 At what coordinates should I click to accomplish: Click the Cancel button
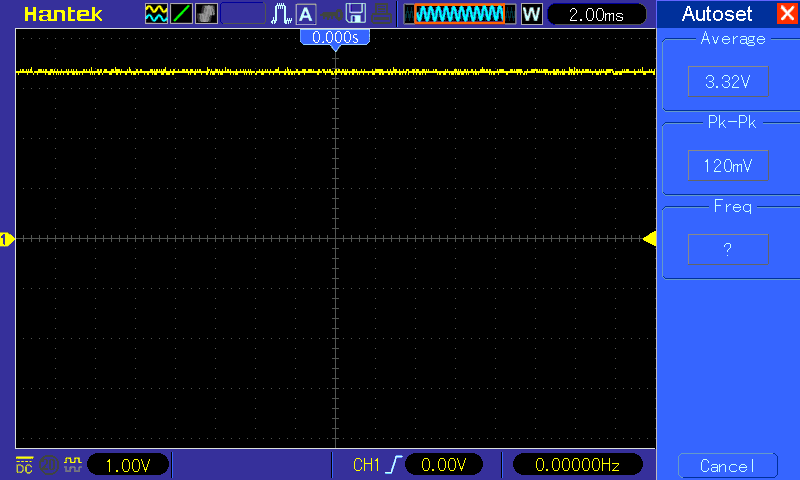tap(728, 466)
